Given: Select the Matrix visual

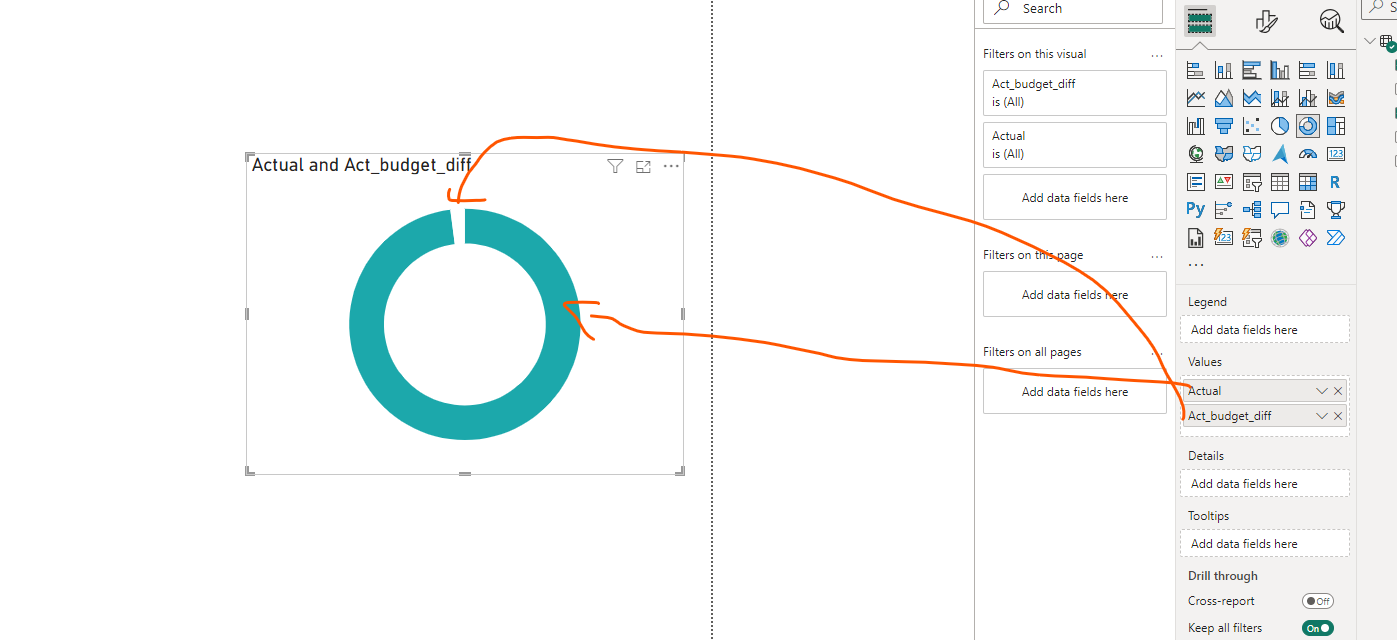Looking at the screenshot, I should coord(1307,182).
